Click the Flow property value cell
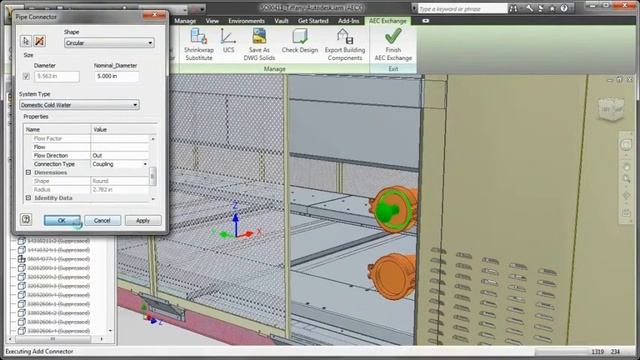This screenshot has height=360, width=640. (119, 147)
